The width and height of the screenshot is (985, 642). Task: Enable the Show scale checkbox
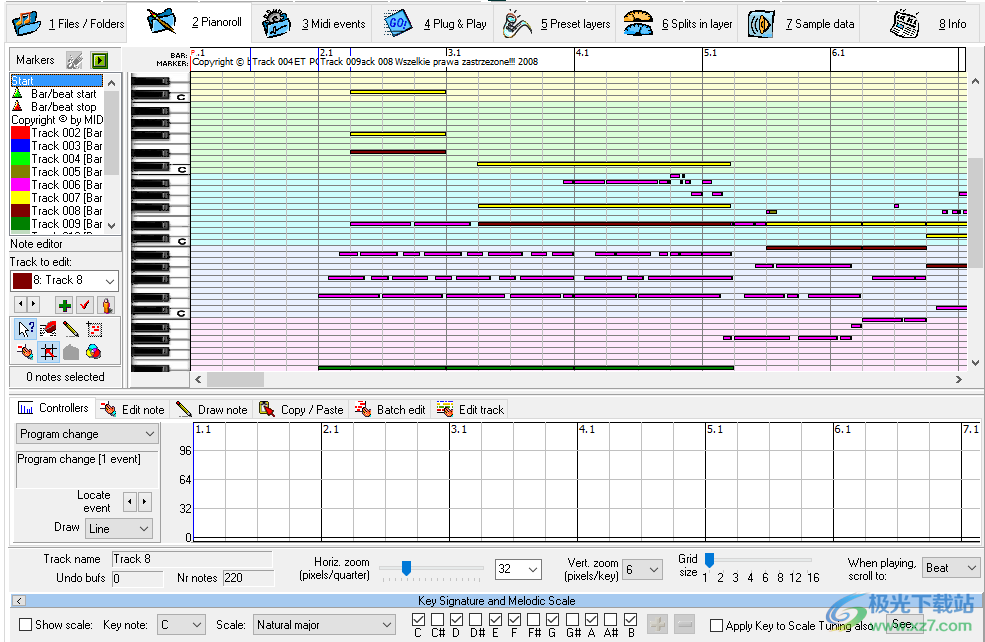26,625
